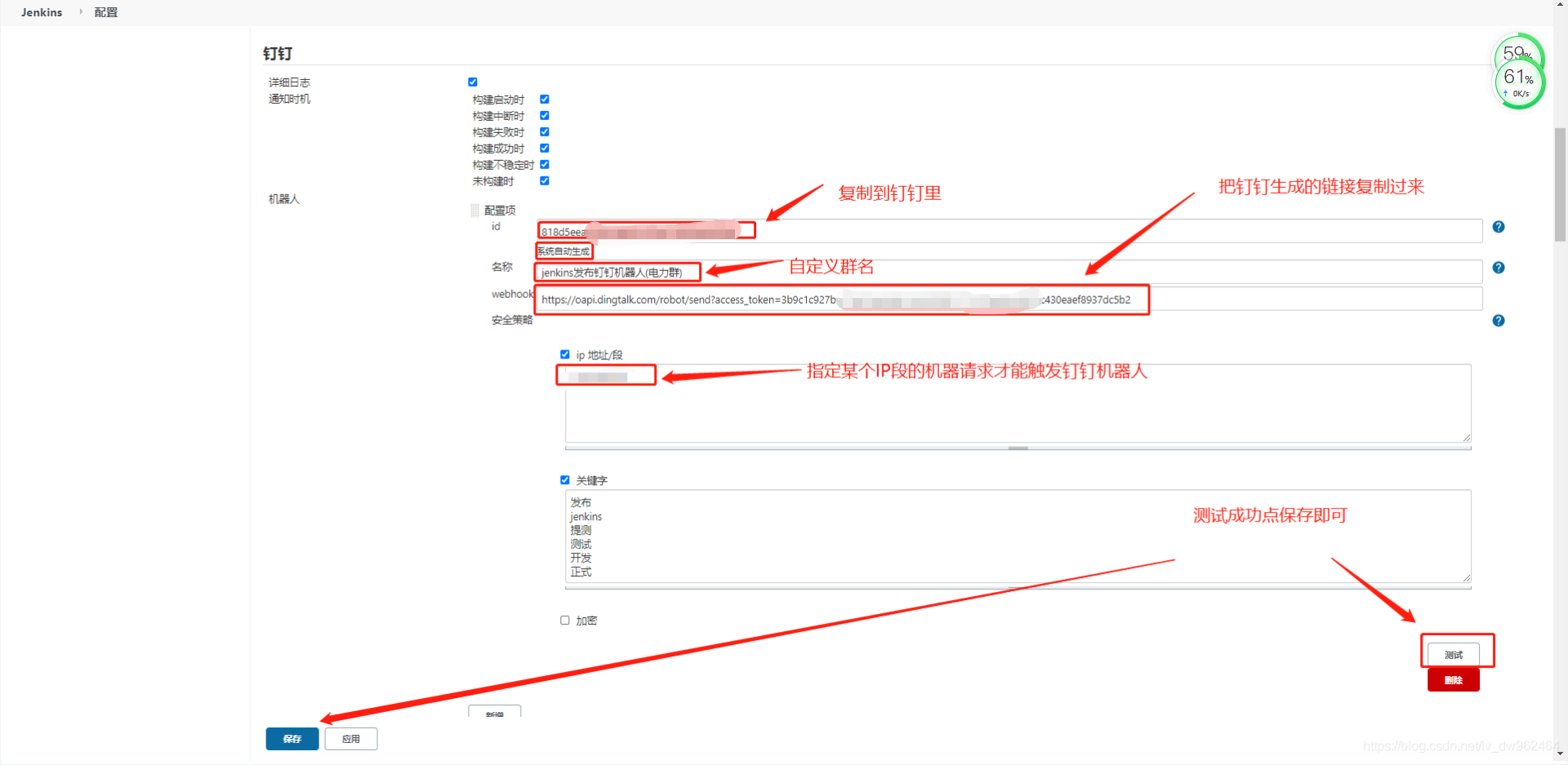This screenshot has height=765, width=1568.
Task: Click the 钉钉 section heading
Action: [278, 54]
